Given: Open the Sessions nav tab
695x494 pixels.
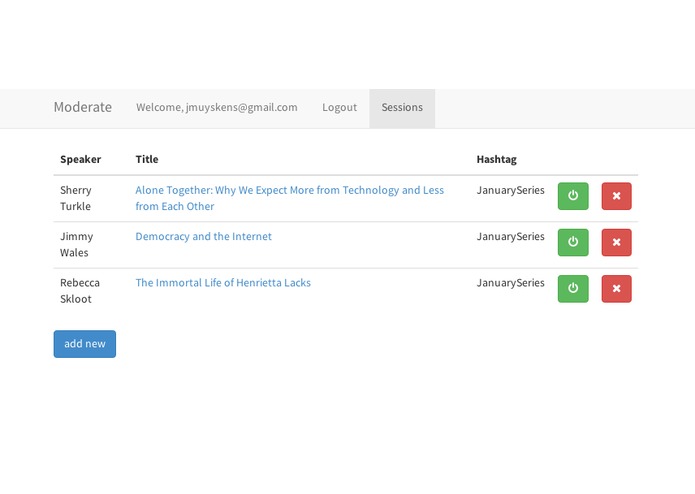Looking at the screenshot, I should coord(402,108).
